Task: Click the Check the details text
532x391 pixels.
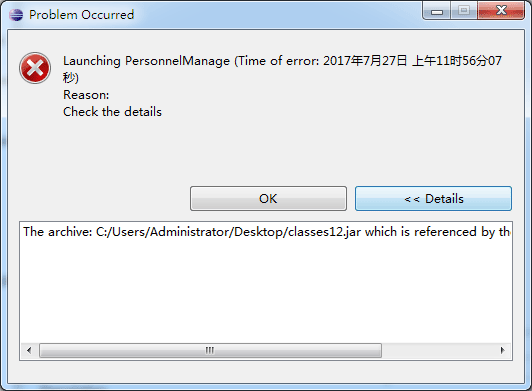Action: coord(112,112)
